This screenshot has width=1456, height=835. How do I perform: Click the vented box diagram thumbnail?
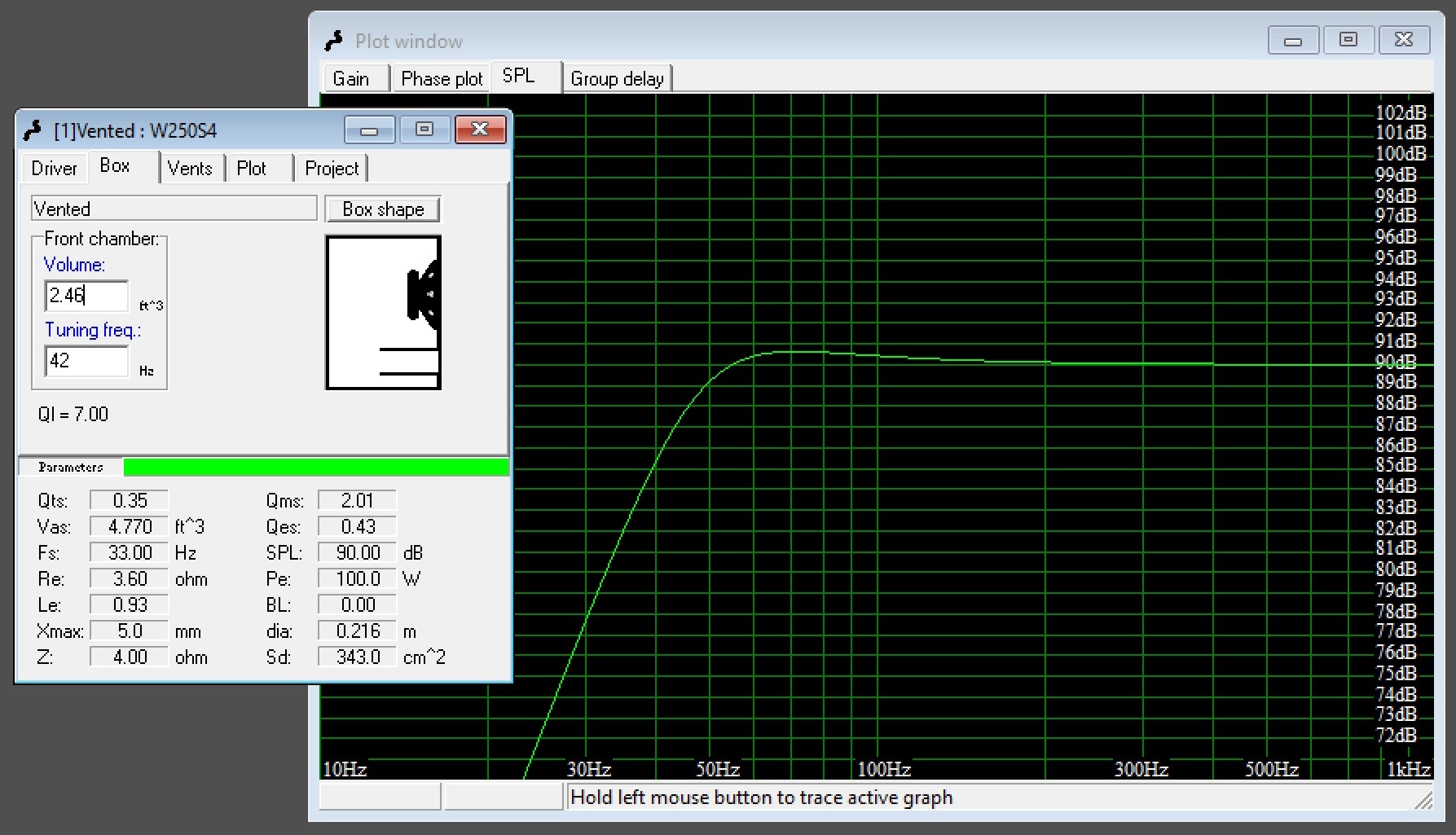pyautogui.click(x=383, y=312)
